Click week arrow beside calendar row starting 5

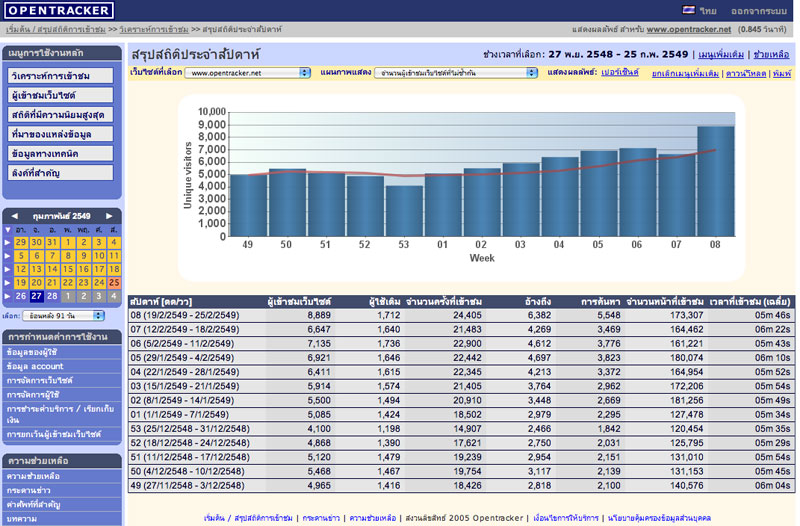[x=9, y=256]
